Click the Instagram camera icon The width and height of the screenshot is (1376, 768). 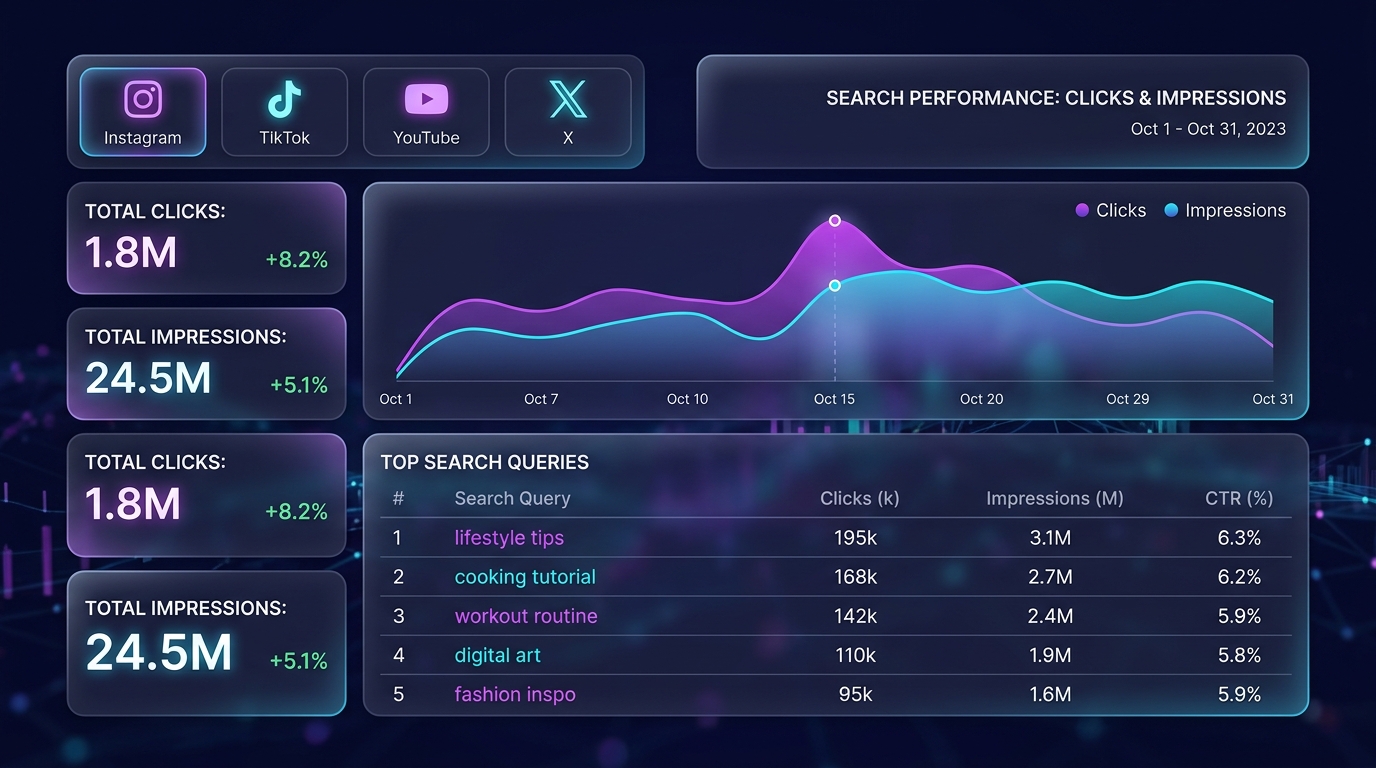(x=143, y=99)
